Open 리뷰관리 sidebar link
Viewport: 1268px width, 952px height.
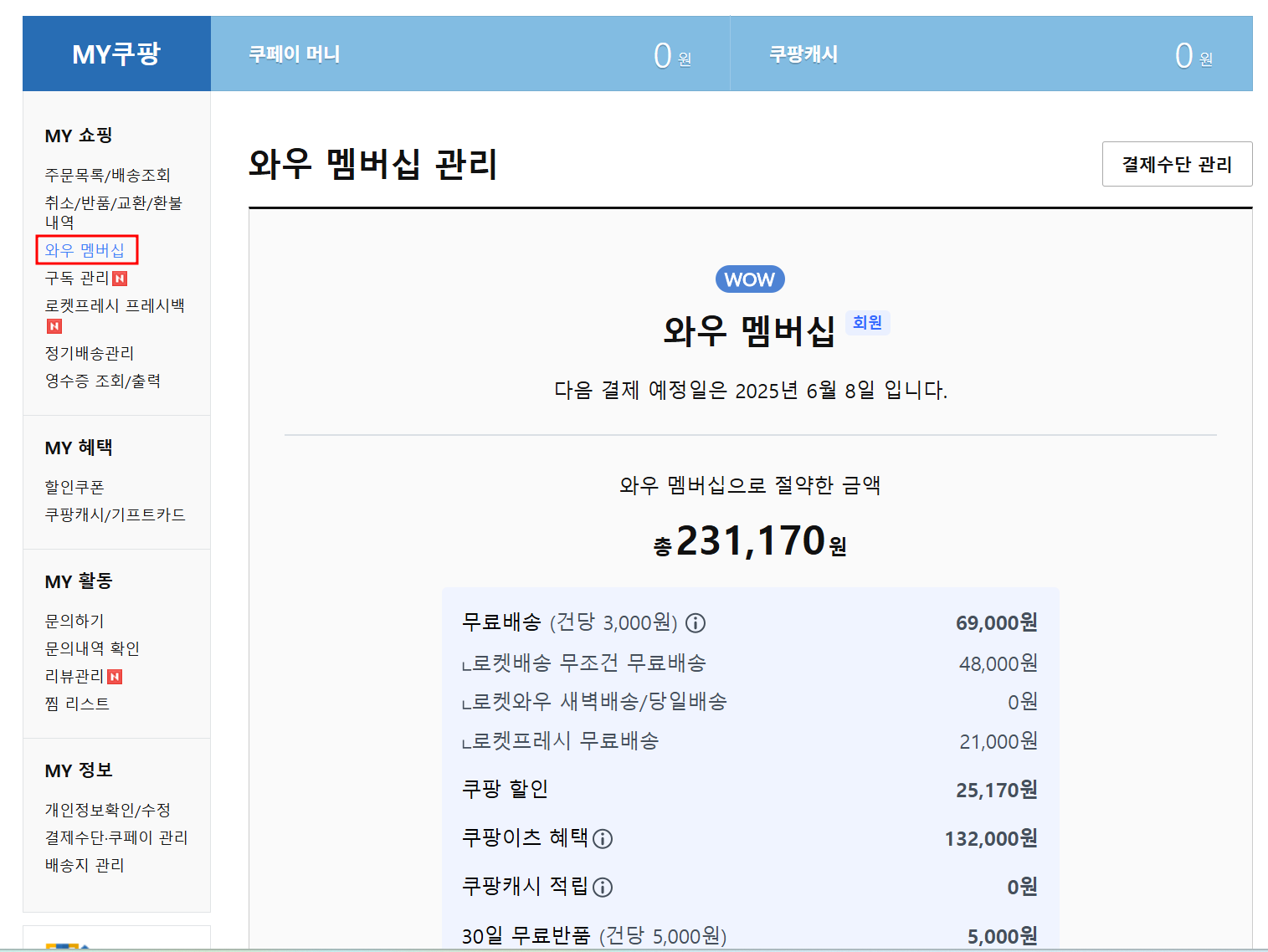coord(74,676)
